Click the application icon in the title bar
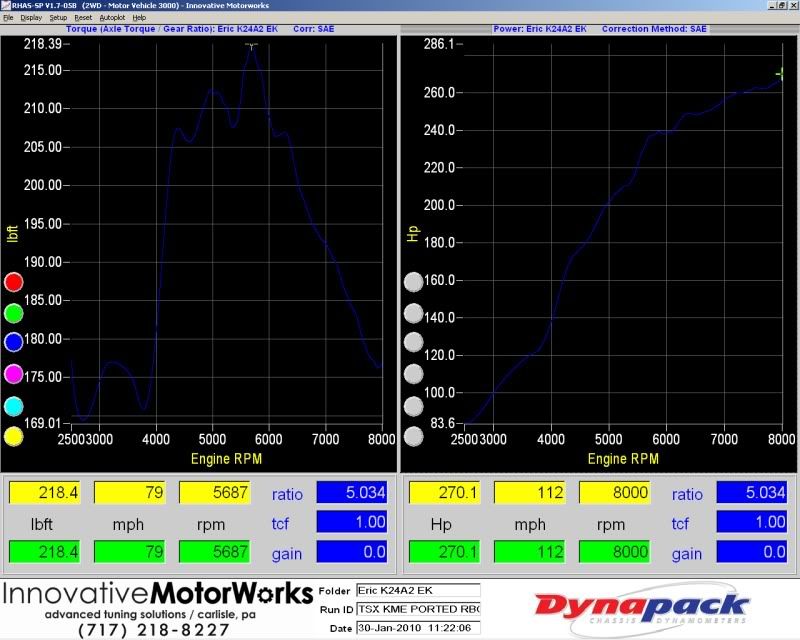Image resolution: width=800 pixels, height=640 pixels. coord(6,6)
